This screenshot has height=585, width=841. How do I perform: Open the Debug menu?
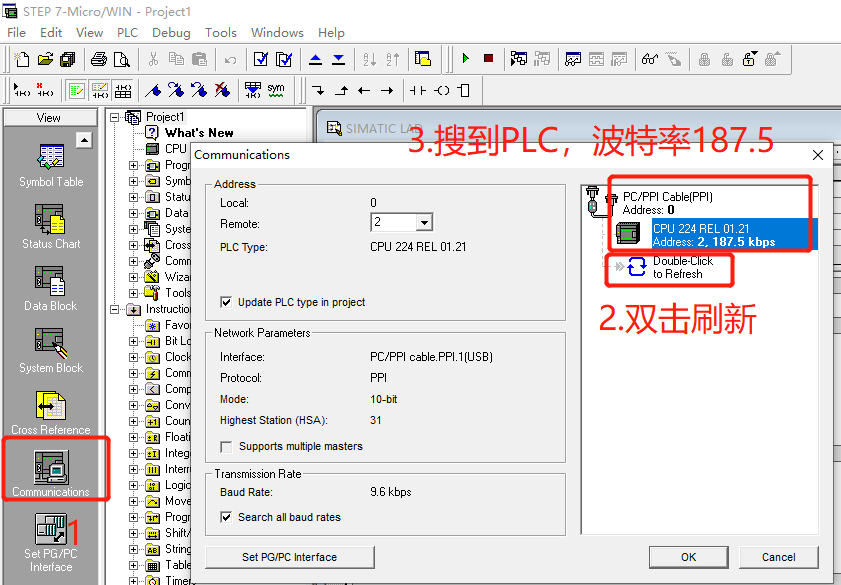171,33
